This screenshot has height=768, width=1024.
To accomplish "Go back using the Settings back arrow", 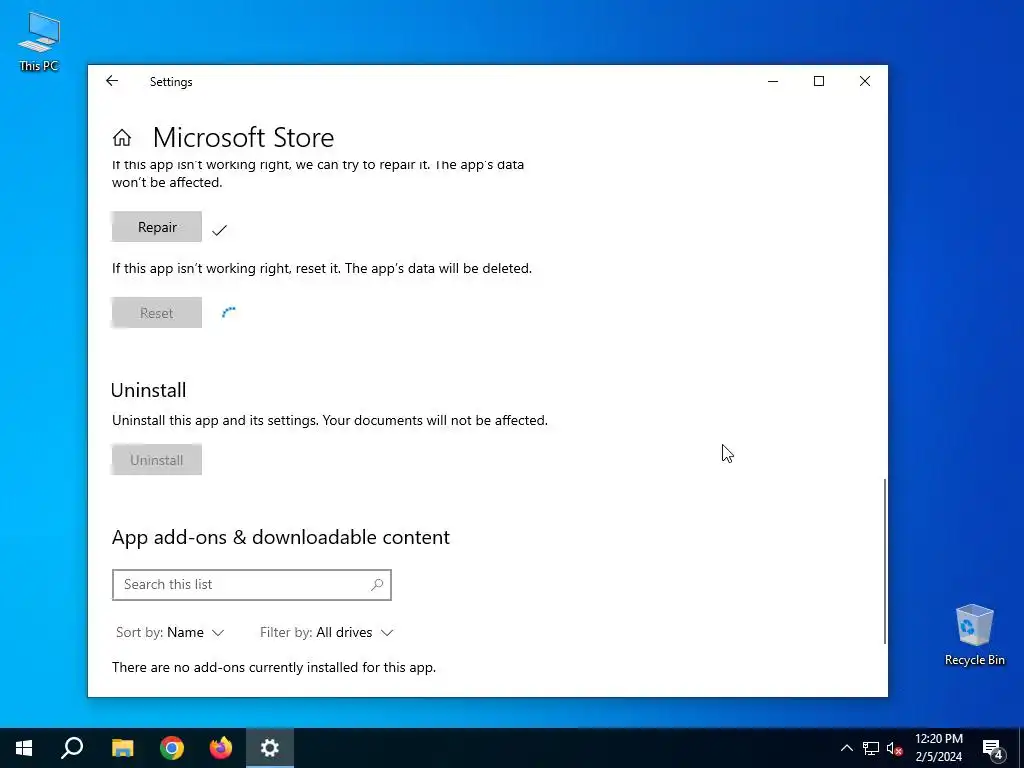I will 112,81.
